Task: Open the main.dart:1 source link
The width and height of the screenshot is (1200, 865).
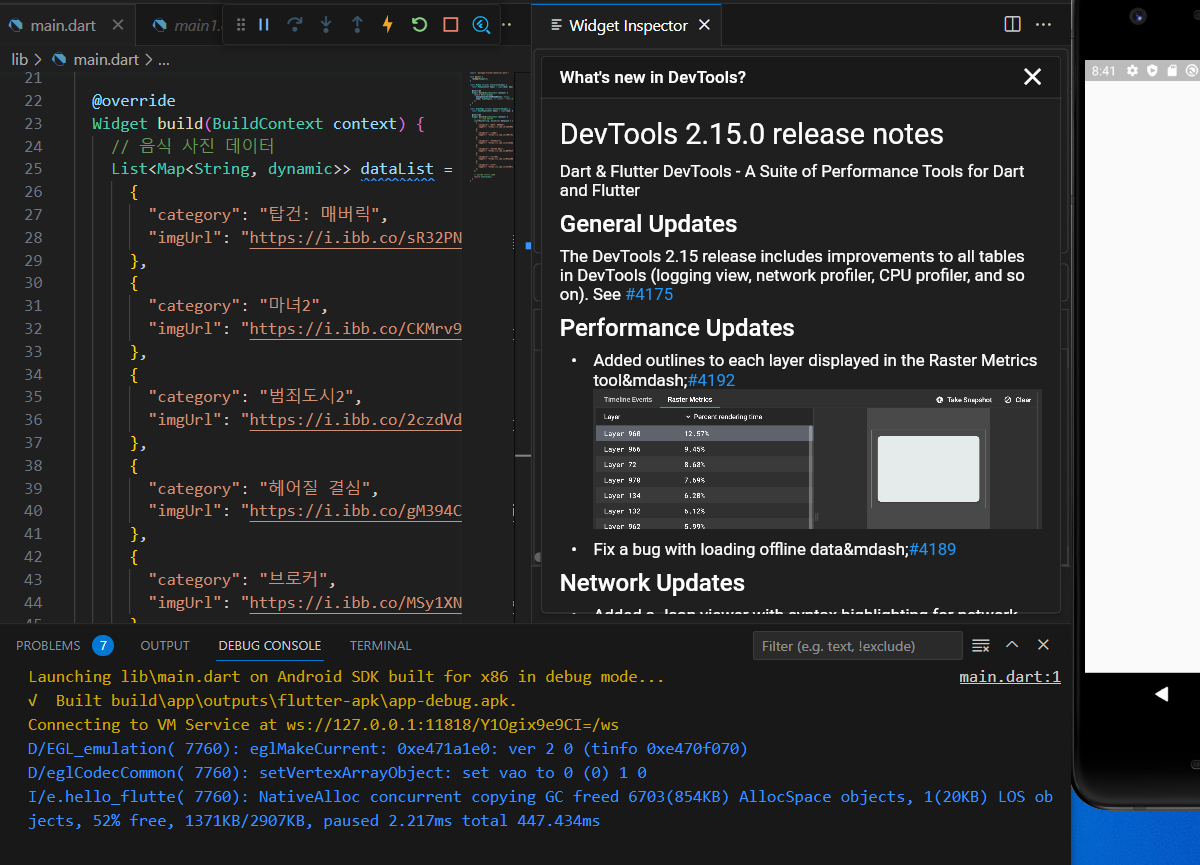Action: (x=1010, y=677)
